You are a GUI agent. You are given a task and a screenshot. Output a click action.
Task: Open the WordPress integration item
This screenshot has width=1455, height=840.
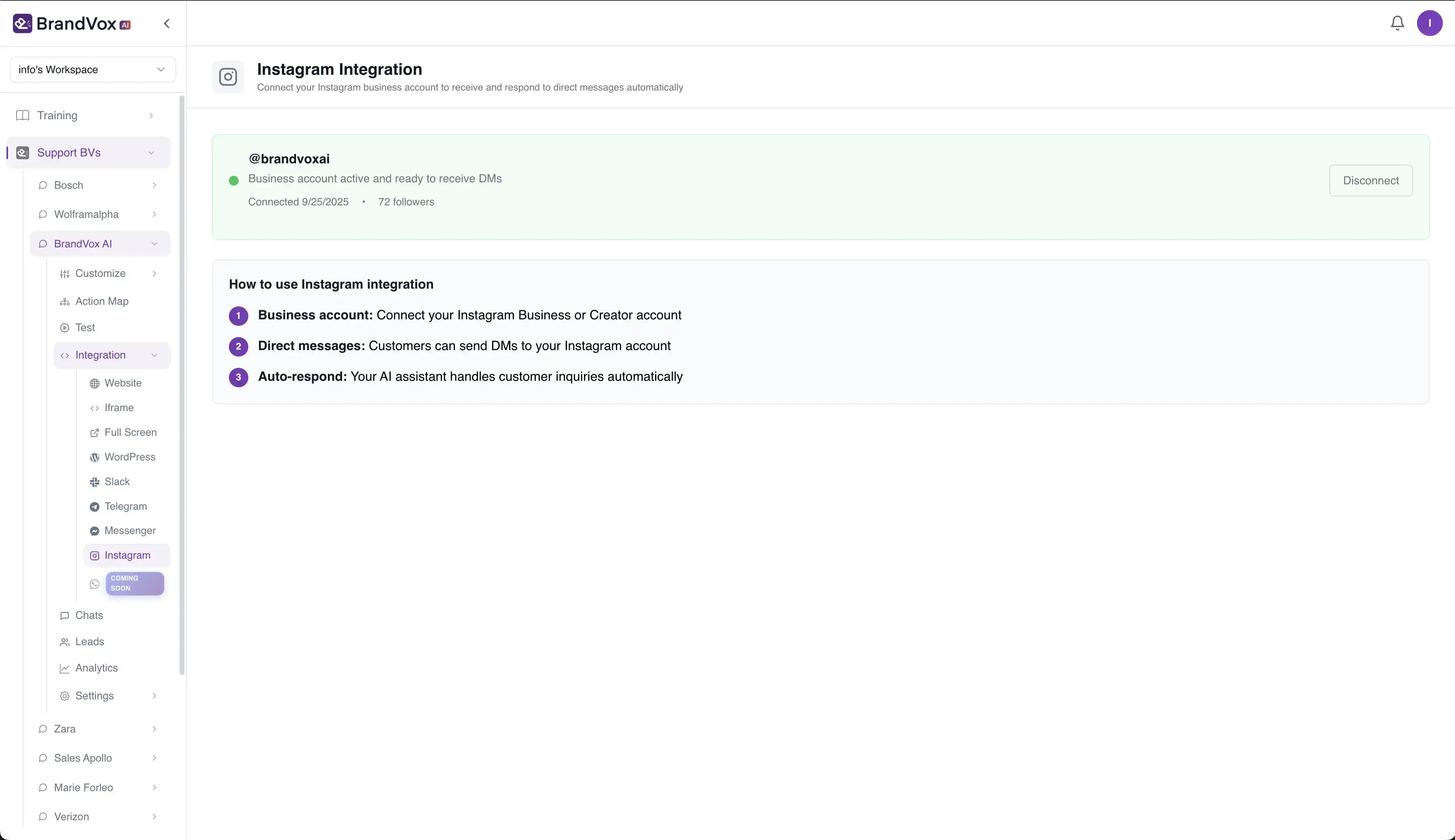[x=127, y=457]
